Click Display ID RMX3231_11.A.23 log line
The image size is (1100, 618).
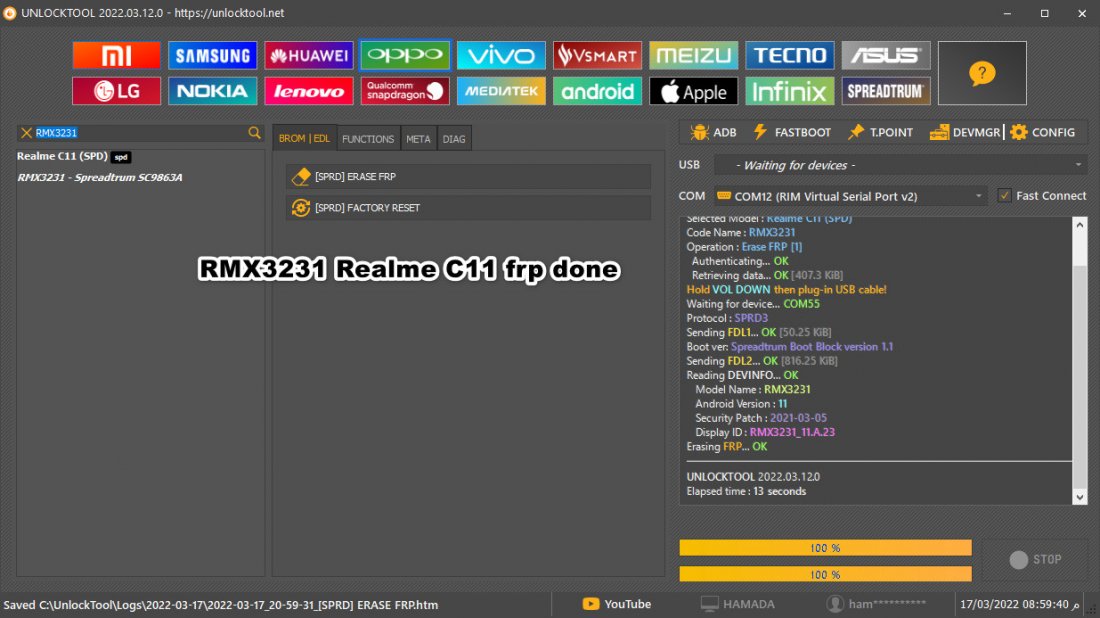[765, 432]
